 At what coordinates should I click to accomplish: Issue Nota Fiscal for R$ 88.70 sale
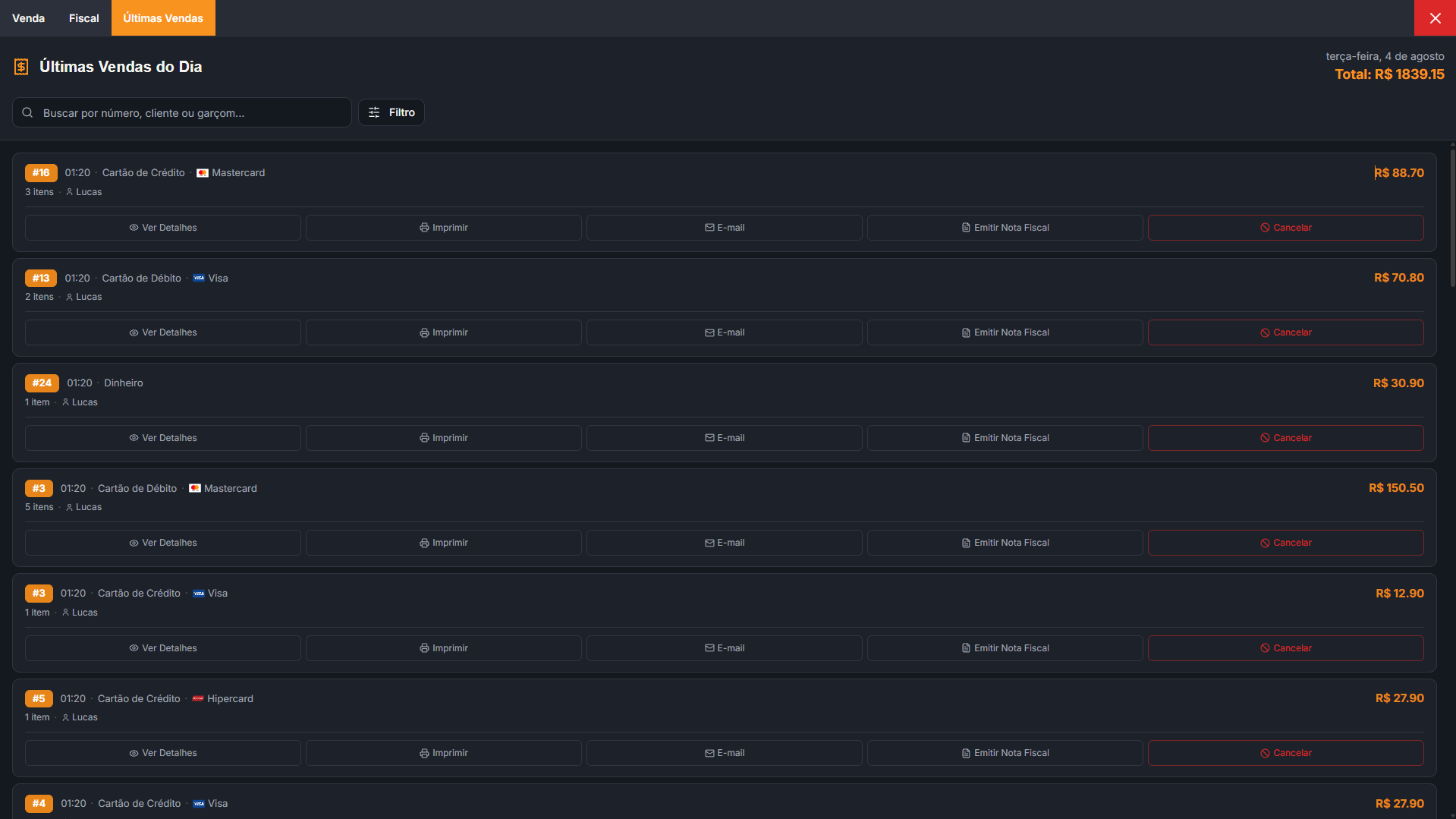(x=1005, y=228)
